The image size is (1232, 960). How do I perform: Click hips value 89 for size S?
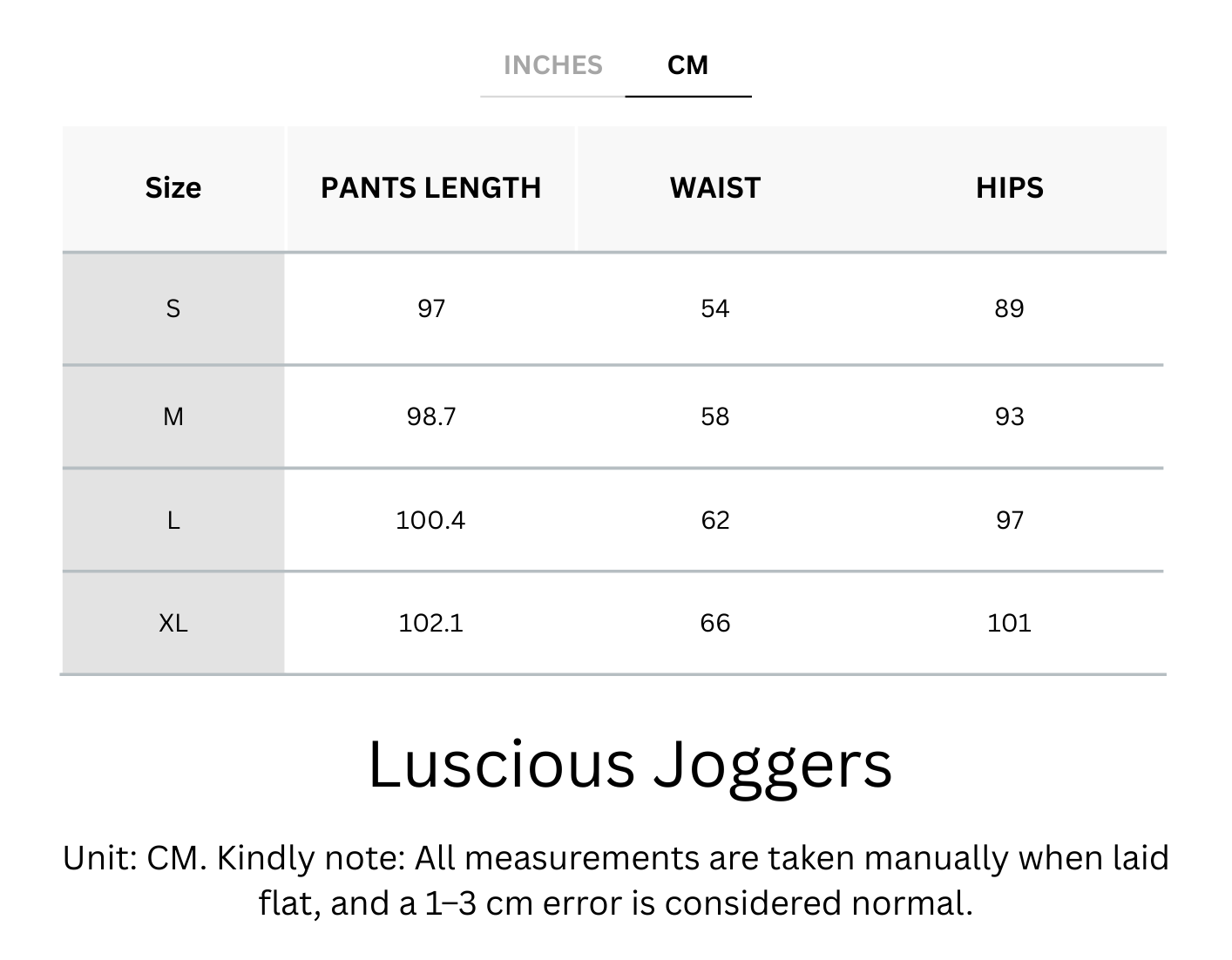coord(1009,308)
